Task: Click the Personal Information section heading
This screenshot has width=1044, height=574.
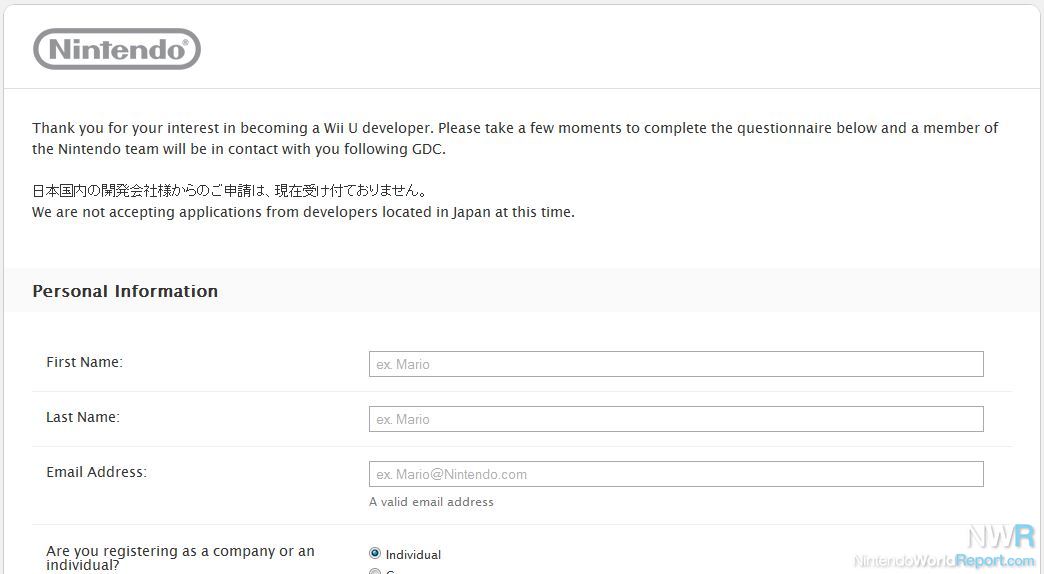Action: coord(125,291)
